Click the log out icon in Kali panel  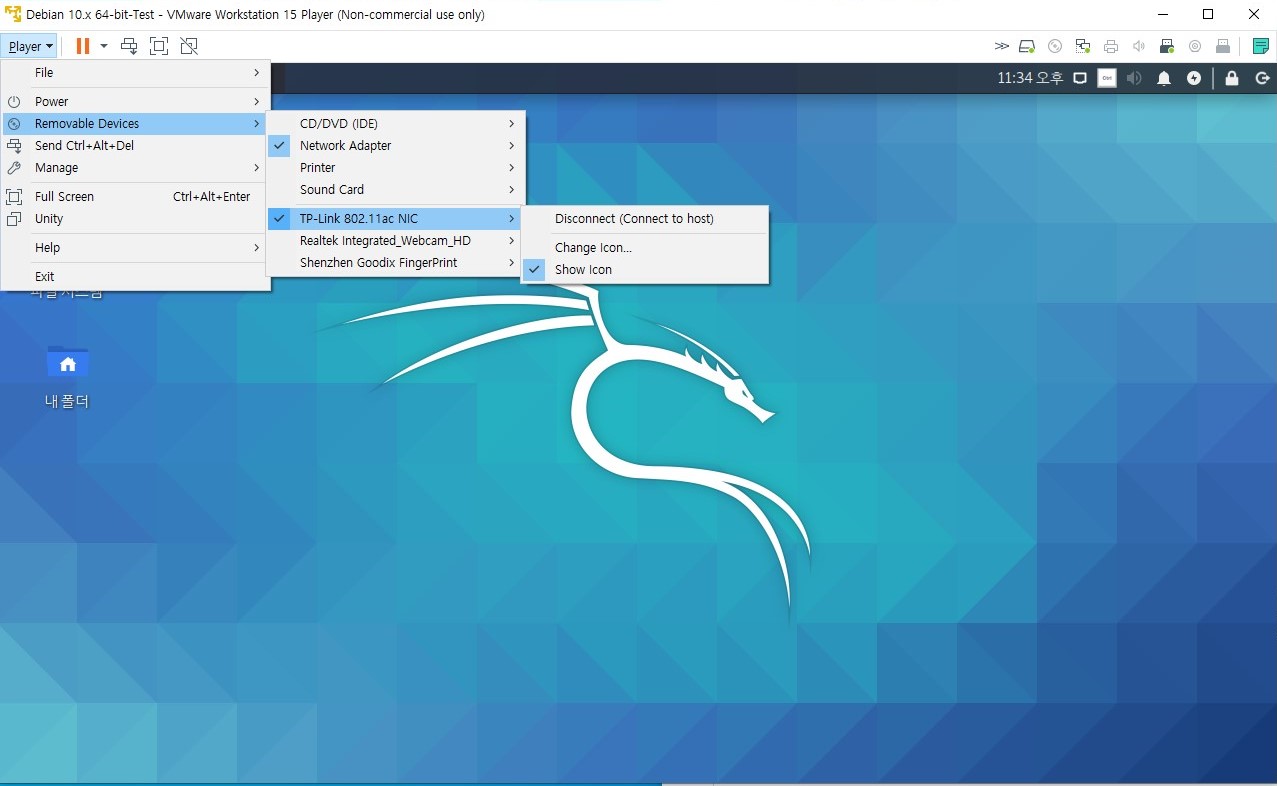[x=1262, y=78]
